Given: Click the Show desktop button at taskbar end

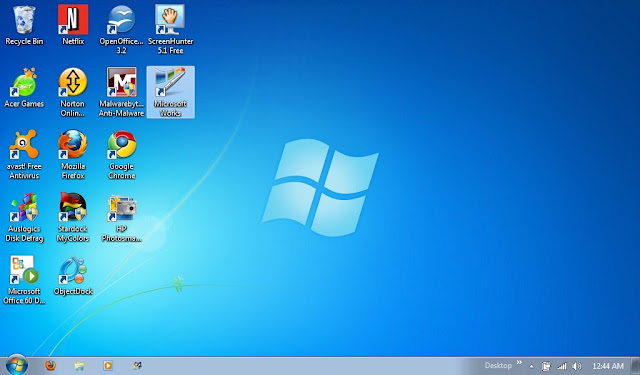Looking at the screenshot, I should pyautogui.click(x=636, y=366).
